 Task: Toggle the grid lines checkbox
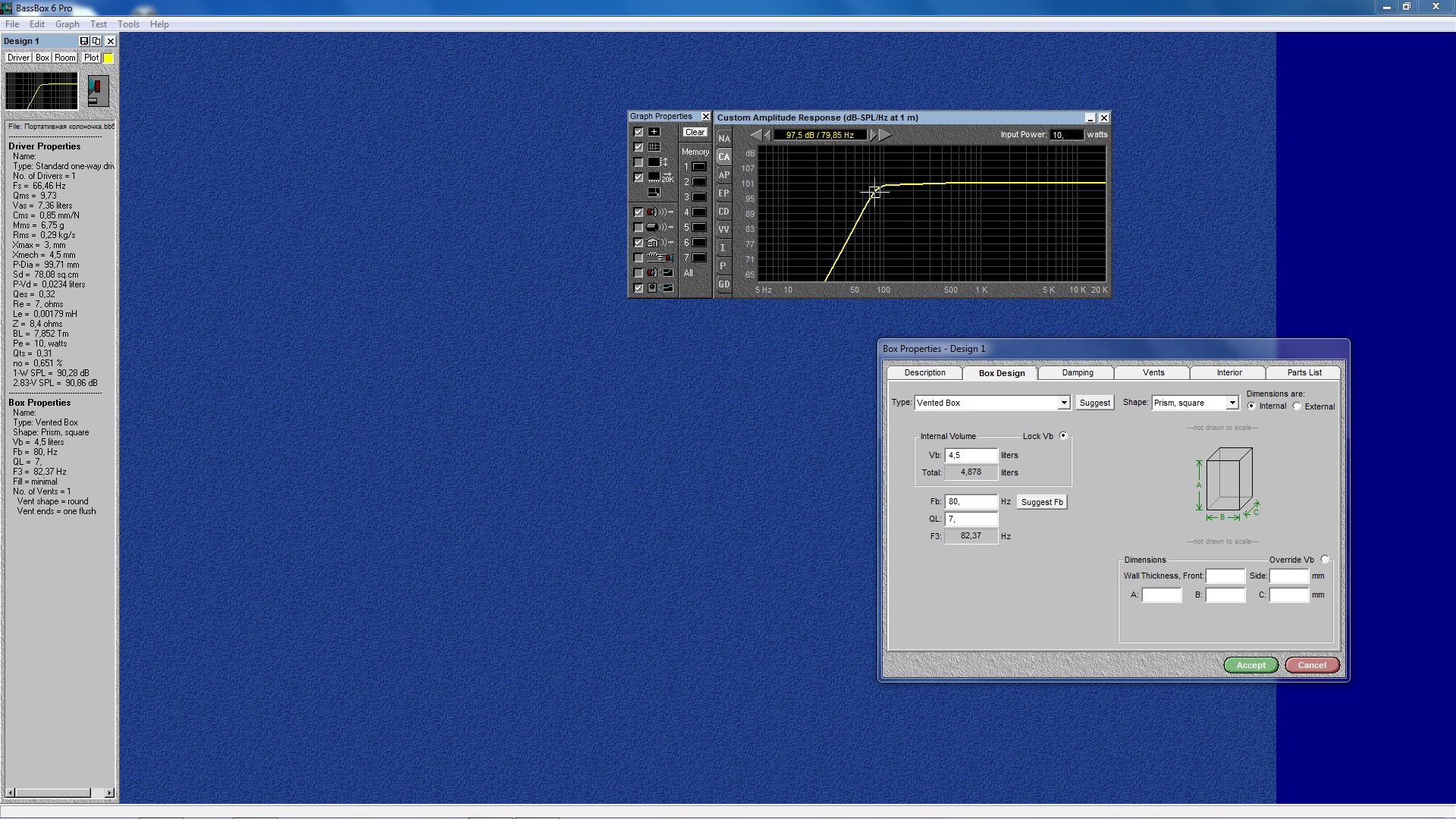[639, 147]
